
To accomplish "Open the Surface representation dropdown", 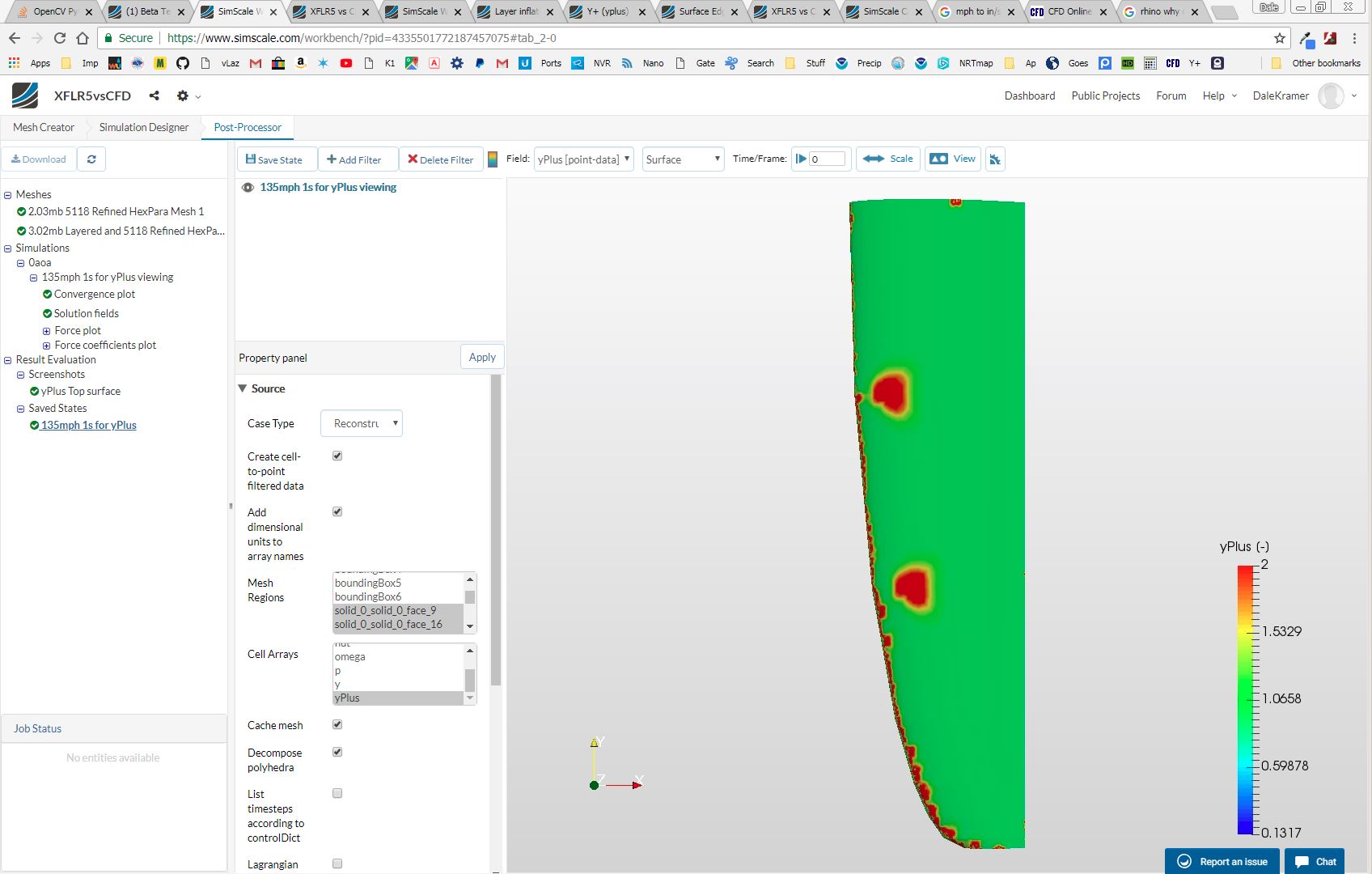I will tap(683, 159).
